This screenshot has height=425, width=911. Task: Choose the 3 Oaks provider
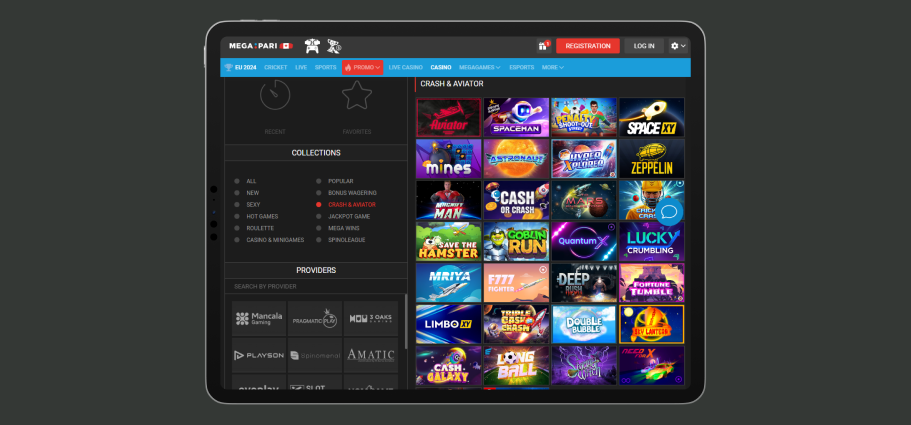click(x=371, y=318)
